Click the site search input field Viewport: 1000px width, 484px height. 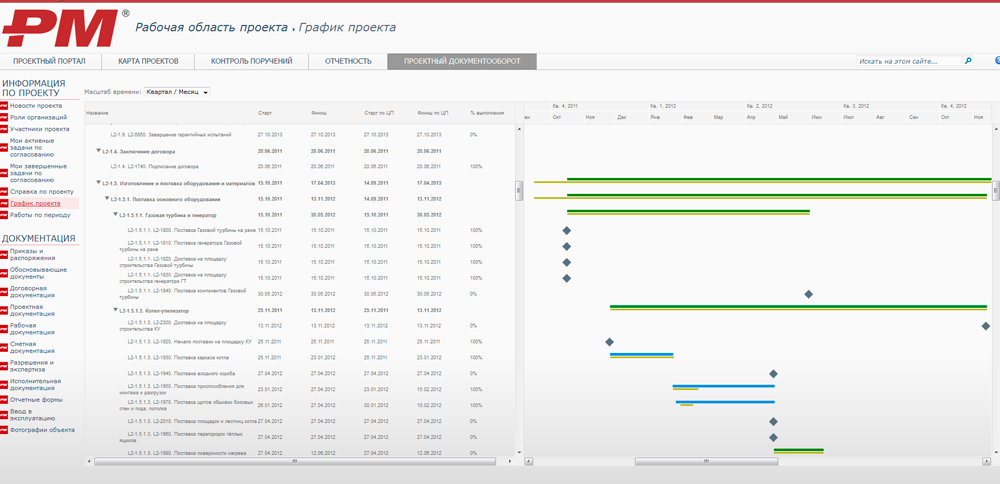tap(909, 61)
